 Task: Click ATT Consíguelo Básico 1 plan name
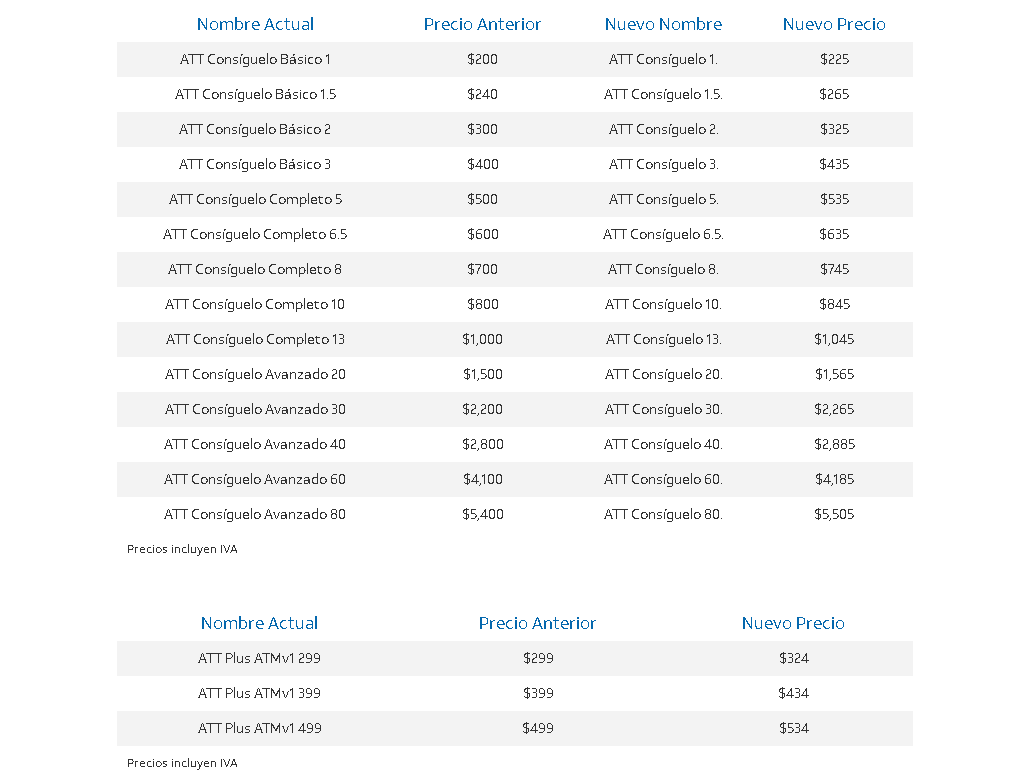[255, 59]
